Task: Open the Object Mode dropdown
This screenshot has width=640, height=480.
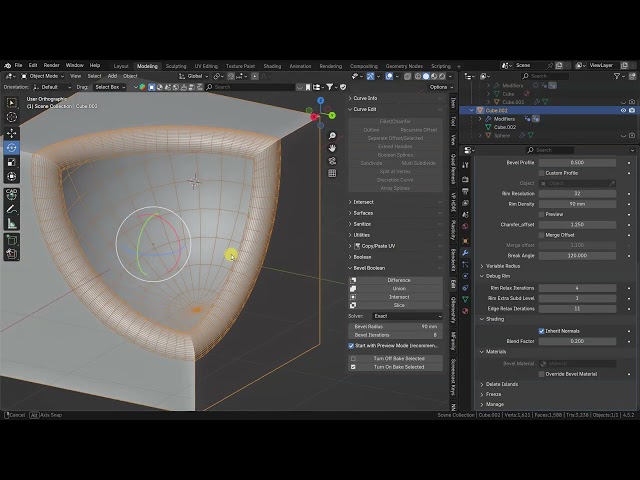Action: 42,76
